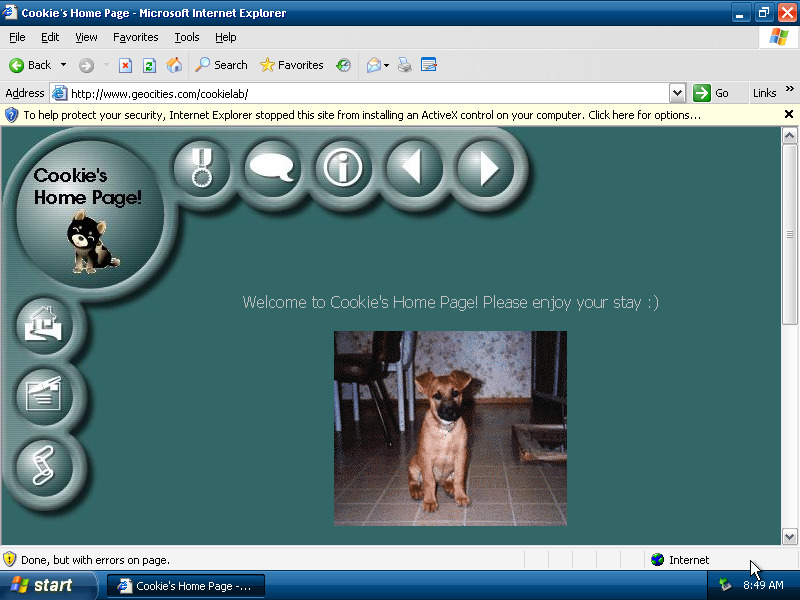Expand the Mail button dropdown
800x600 pixels.
(387, 65)
